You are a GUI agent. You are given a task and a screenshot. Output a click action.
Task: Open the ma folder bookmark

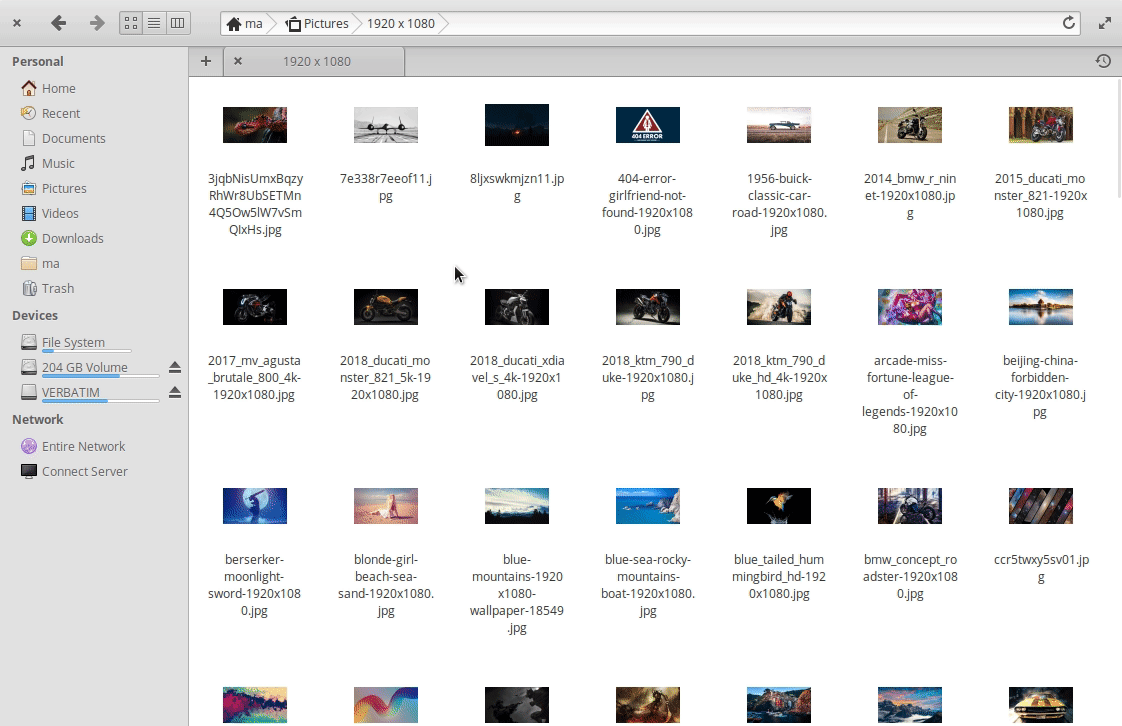[41, 264]
